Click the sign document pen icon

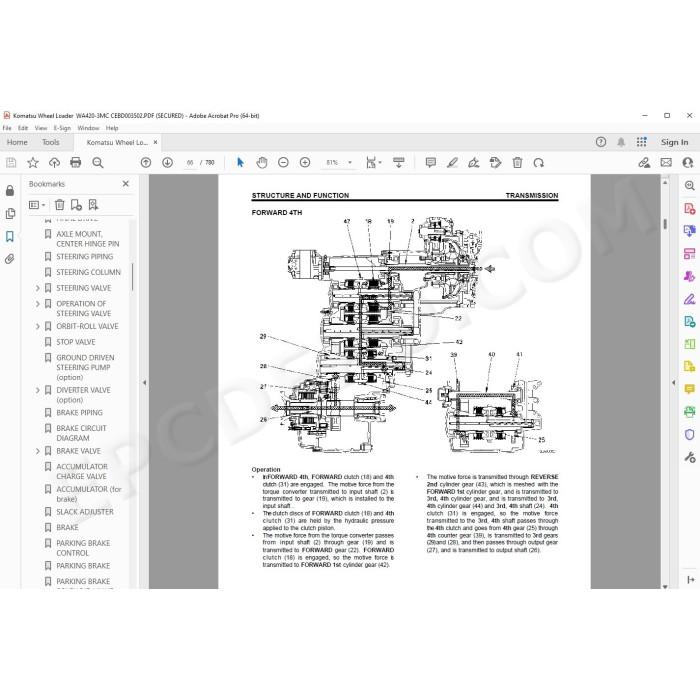(474, 163)
